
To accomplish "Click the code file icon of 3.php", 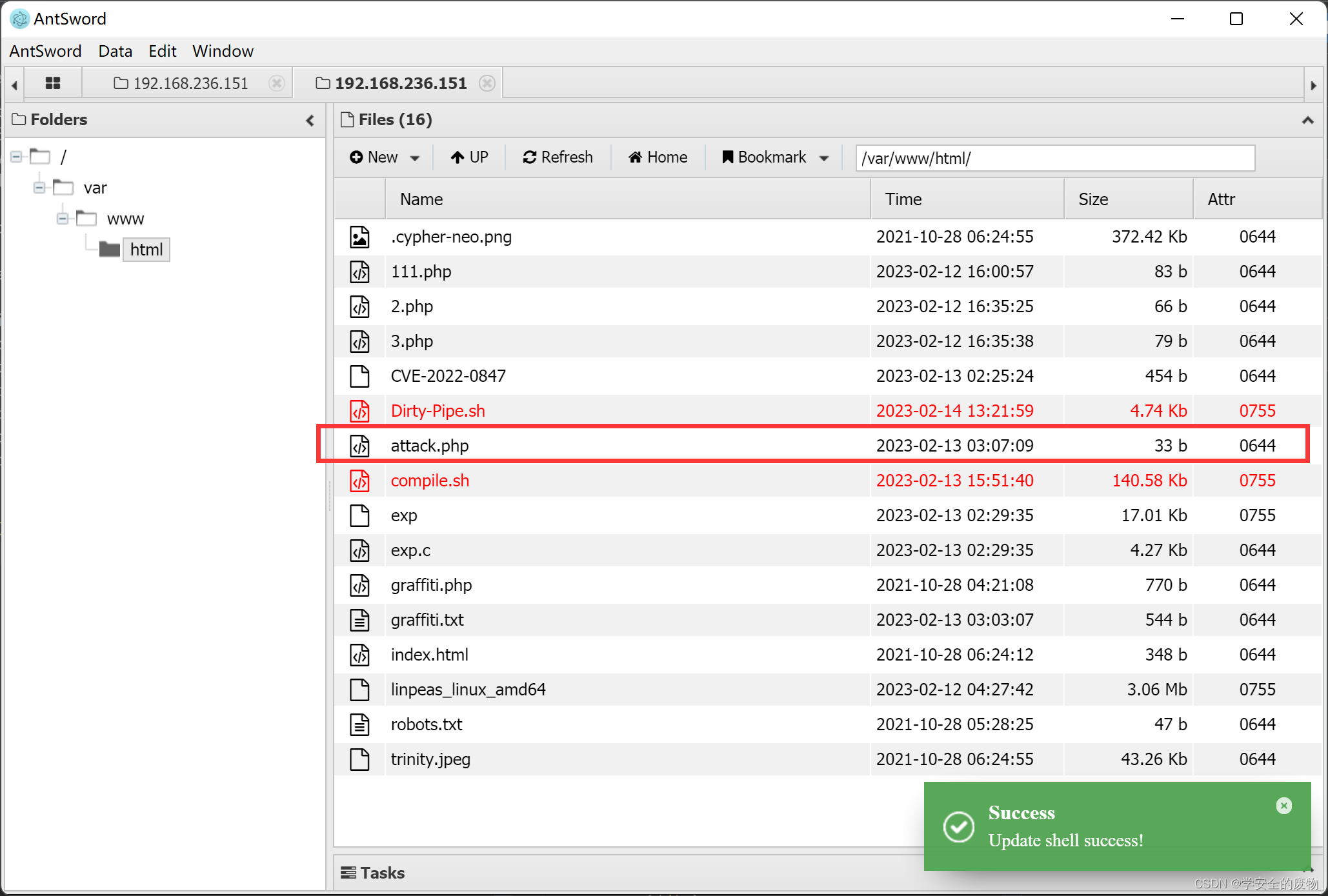I will [359, 341].
